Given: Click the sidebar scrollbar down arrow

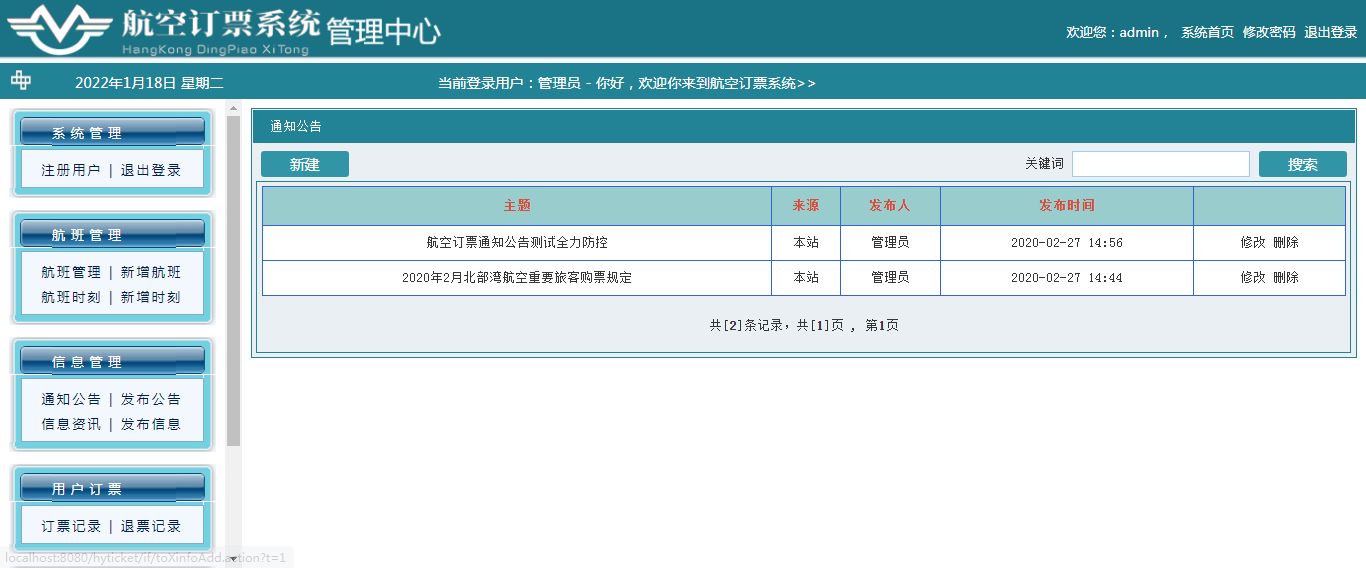Looking at the screenshot, I should point(233,559).
